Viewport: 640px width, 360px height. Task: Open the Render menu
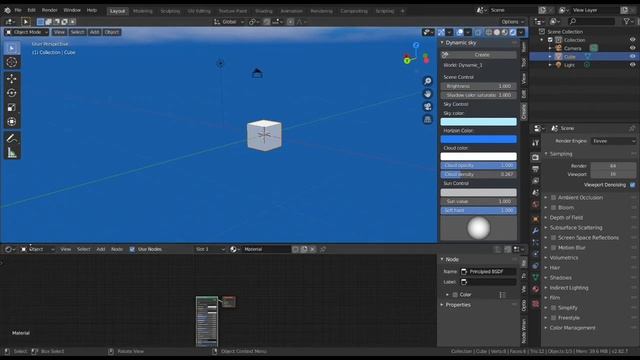point(49,10)
